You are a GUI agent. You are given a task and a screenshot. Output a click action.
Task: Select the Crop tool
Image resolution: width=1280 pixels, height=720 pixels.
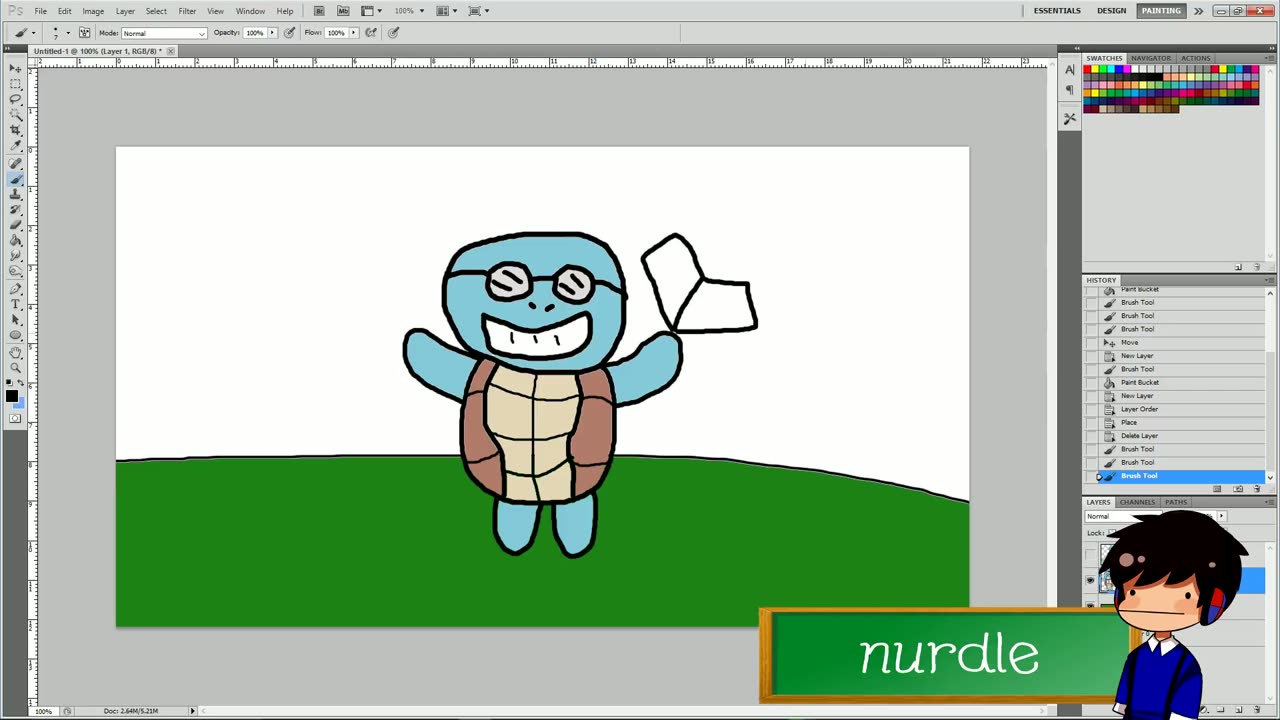(x=16, y=131)
